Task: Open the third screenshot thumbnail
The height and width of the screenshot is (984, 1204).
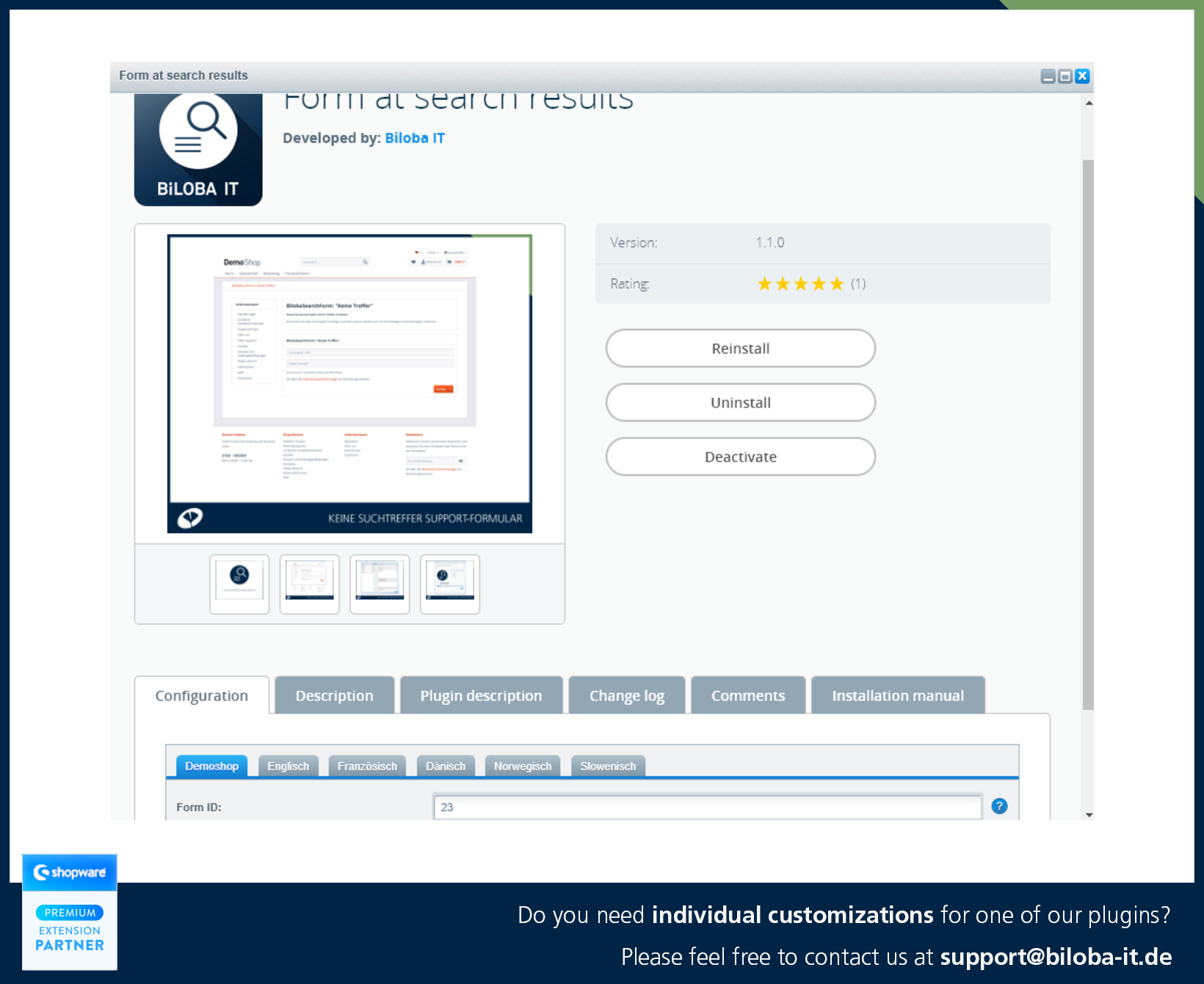Action: click(380, 585)
